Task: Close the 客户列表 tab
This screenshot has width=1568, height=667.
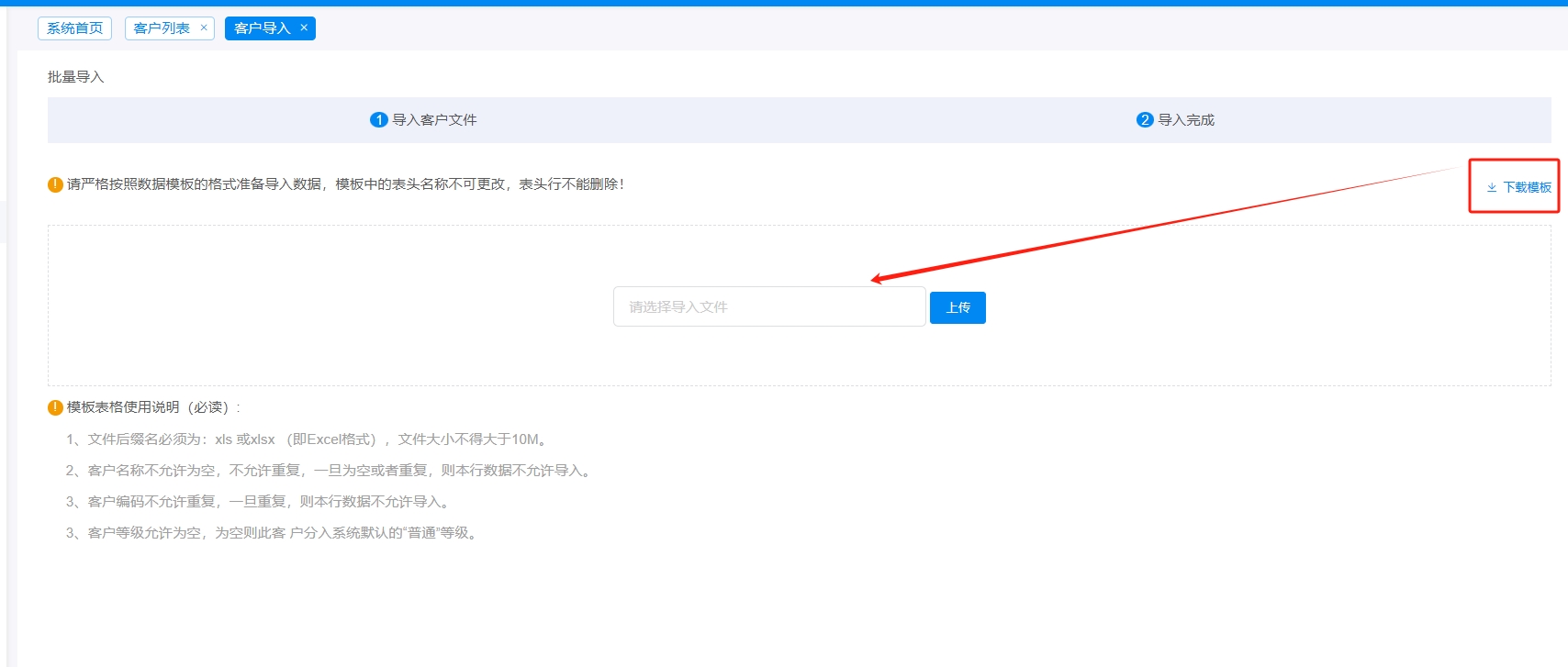Action: coord(204,28)
